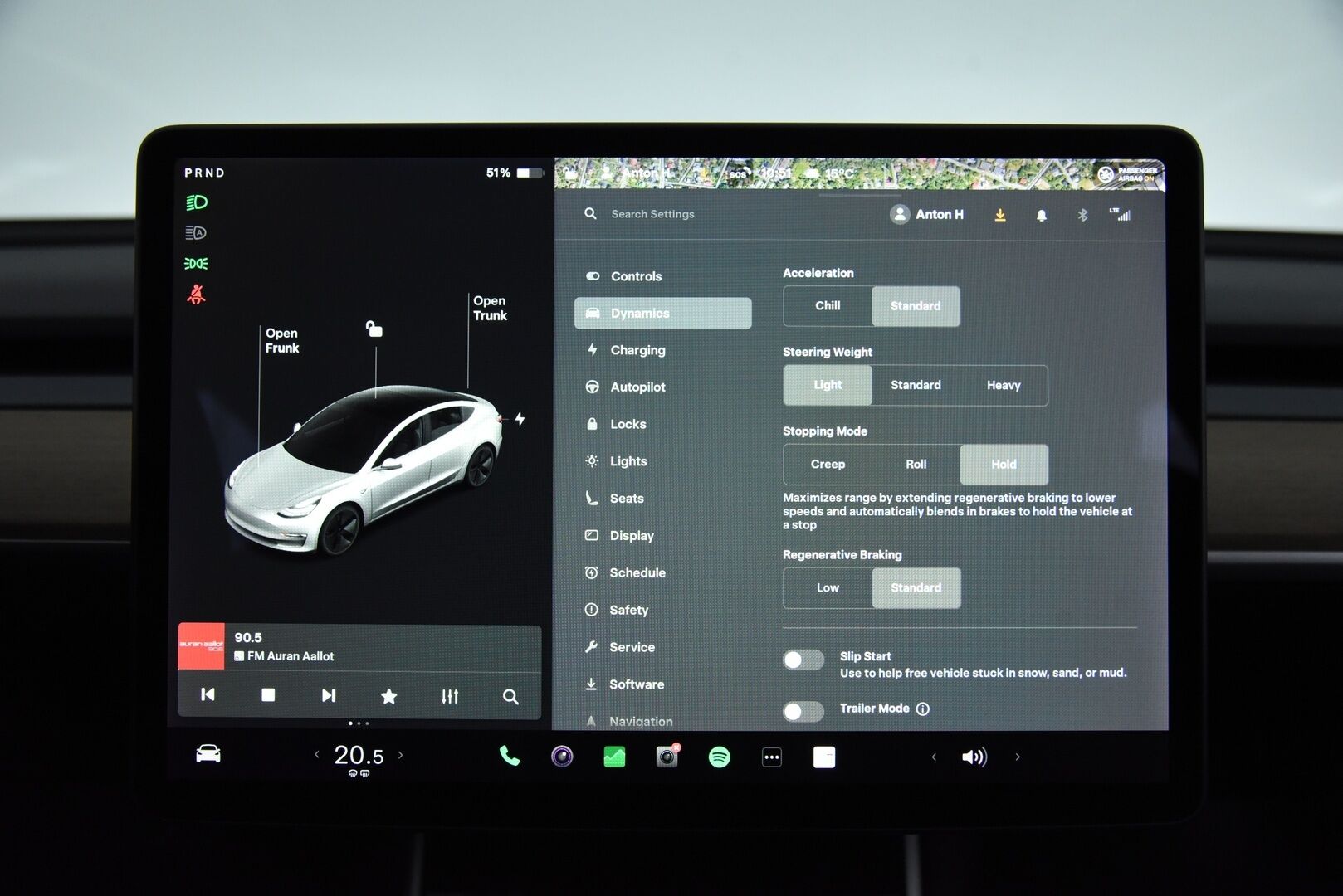Raise volume with the right chevron

(1018, 757)
